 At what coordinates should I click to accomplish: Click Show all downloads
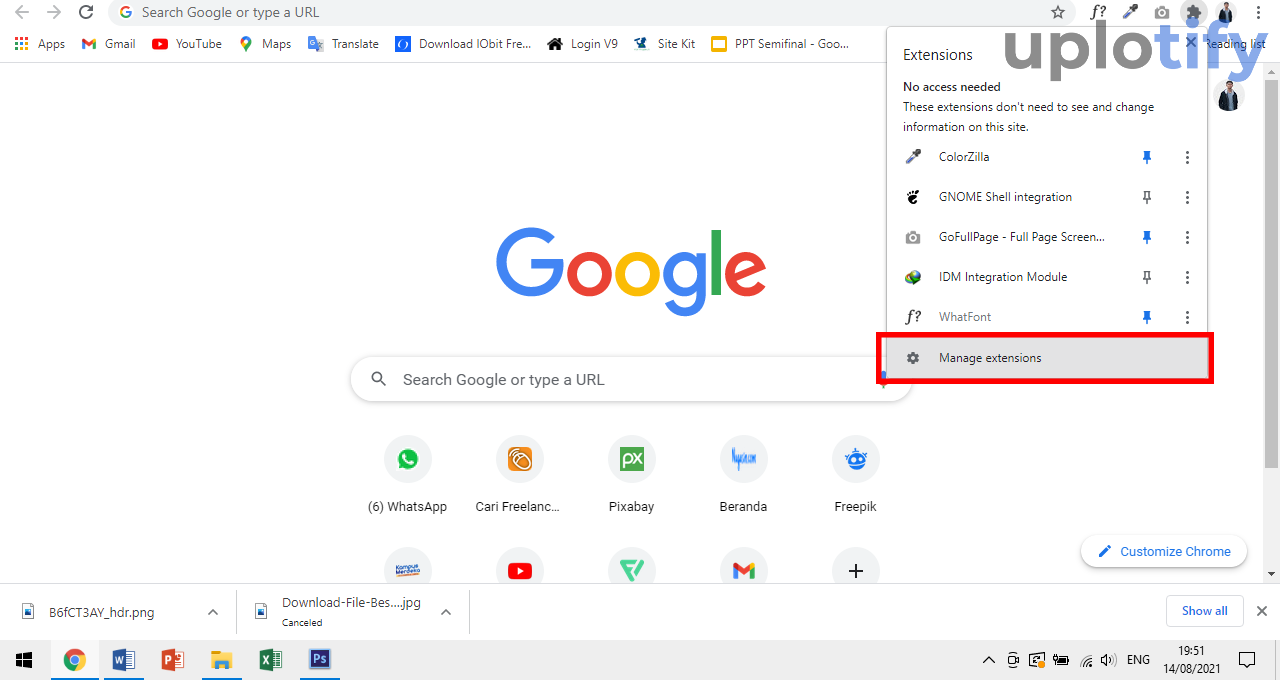click(x=1205, y=611)
